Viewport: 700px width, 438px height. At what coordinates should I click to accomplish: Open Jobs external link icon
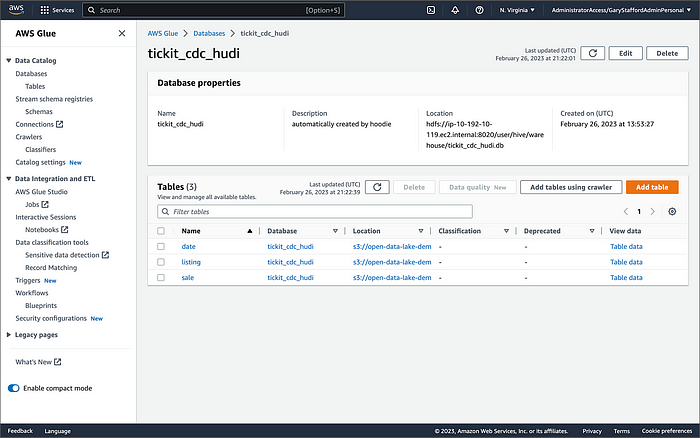(45, 204)
